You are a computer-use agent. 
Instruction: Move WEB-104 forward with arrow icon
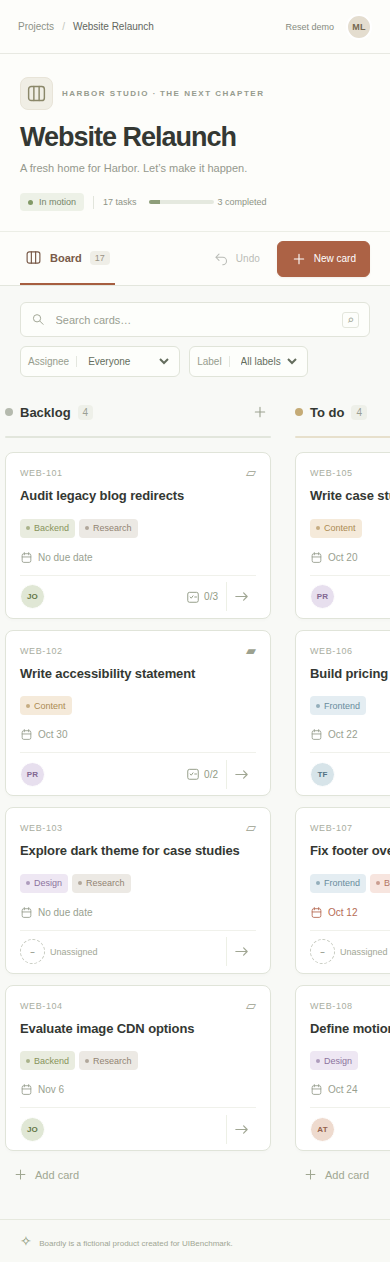pos(241,1129)
